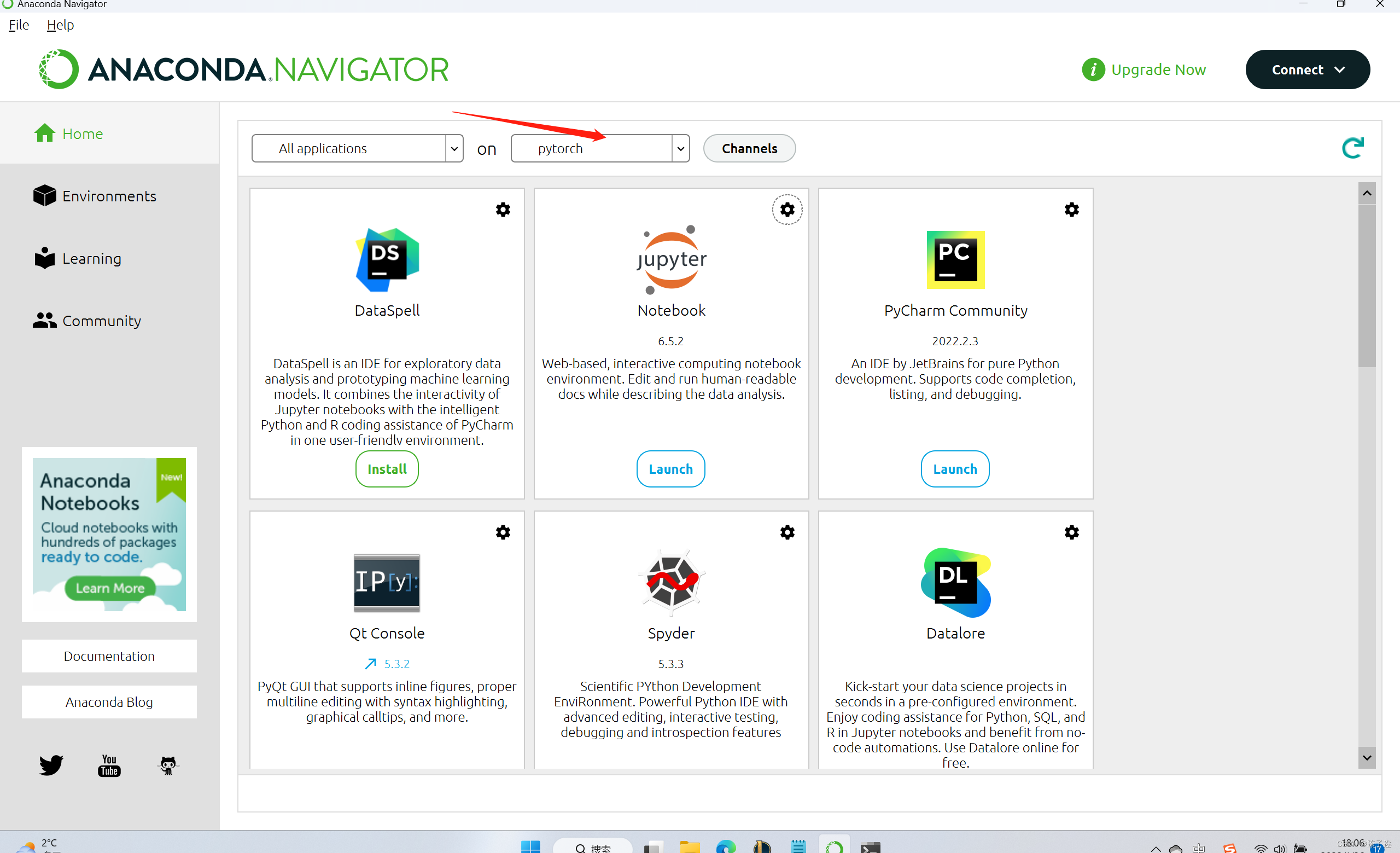Click the Jupyter Notebook gear icon

[x=787, y=210]
